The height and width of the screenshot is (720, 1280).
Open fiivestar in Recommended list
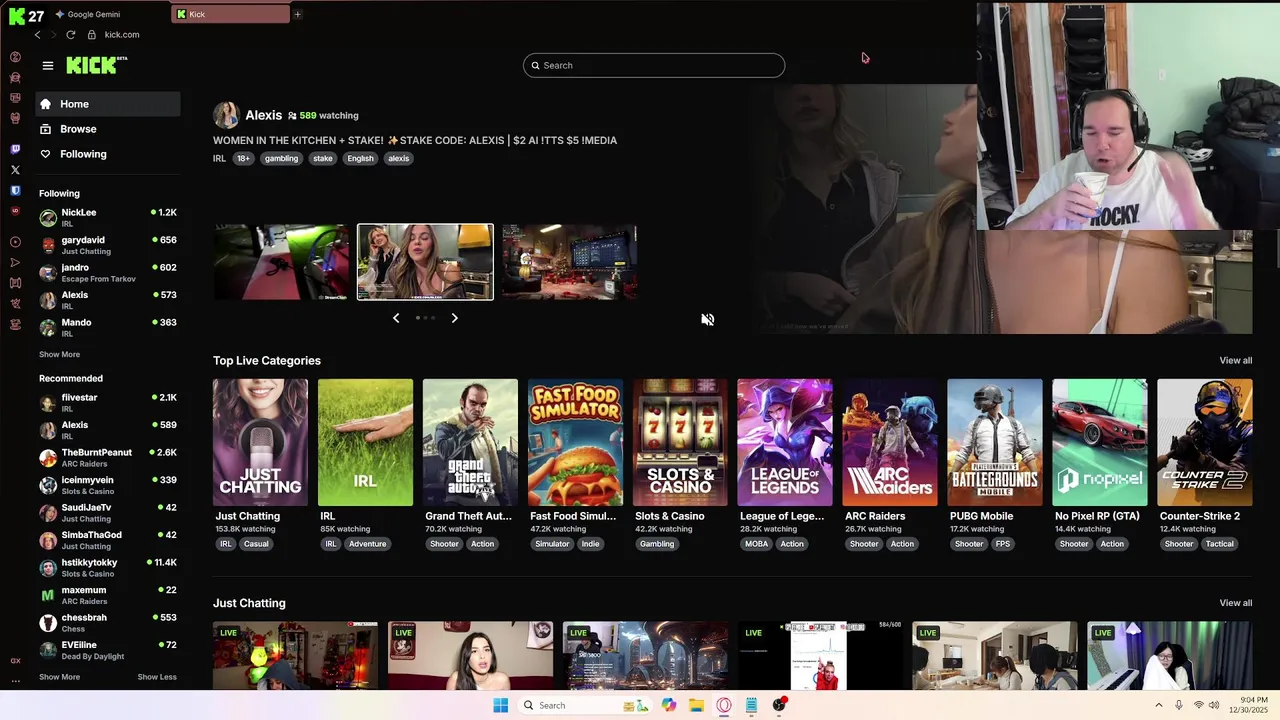tap(108, 403)
